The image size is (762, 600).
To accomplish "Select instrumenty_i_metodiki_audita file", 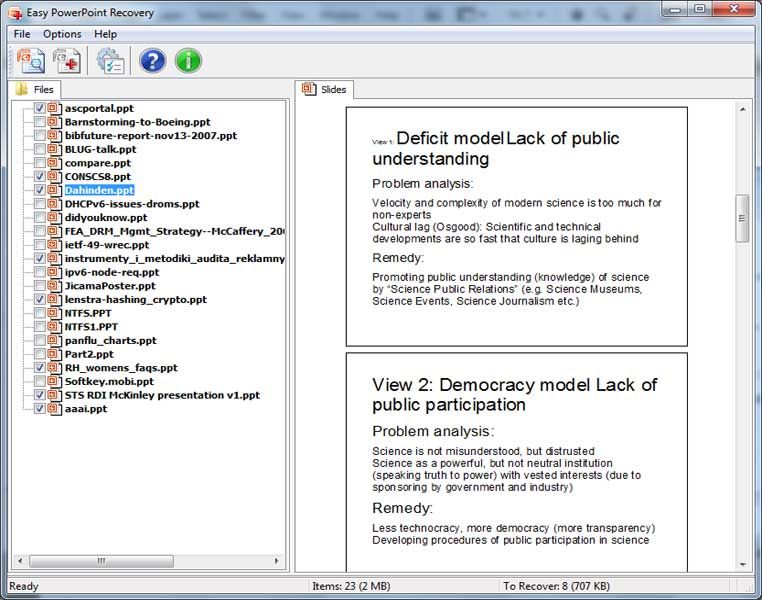I will coord(174,258).
